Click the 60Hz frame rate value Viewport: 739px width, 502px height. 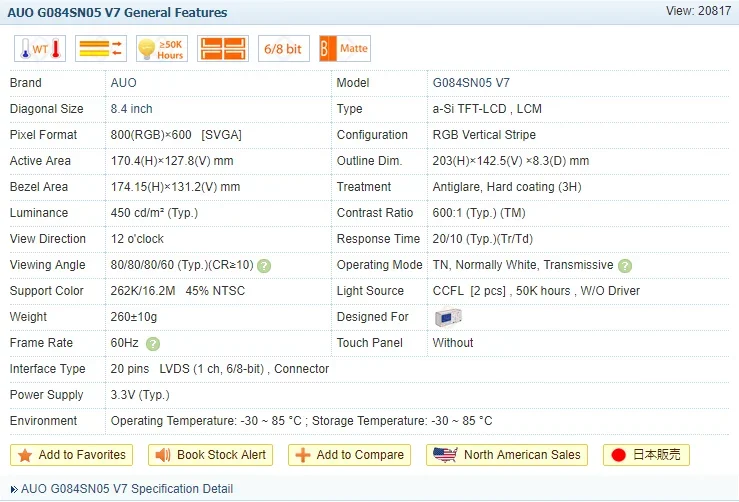click(124, 343)
